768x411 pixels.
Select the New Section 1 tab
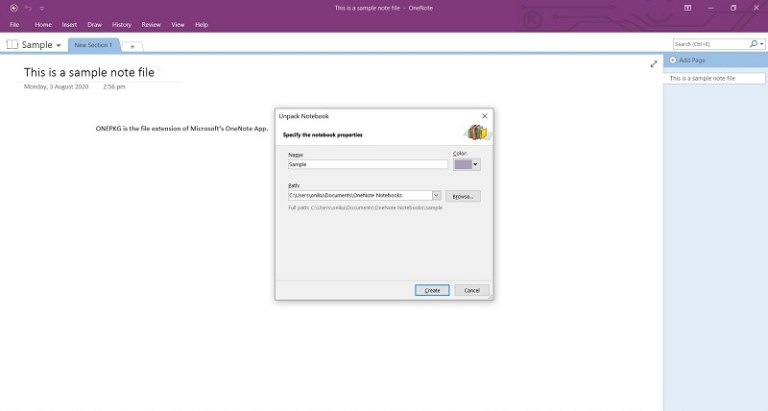pos(94,45)
